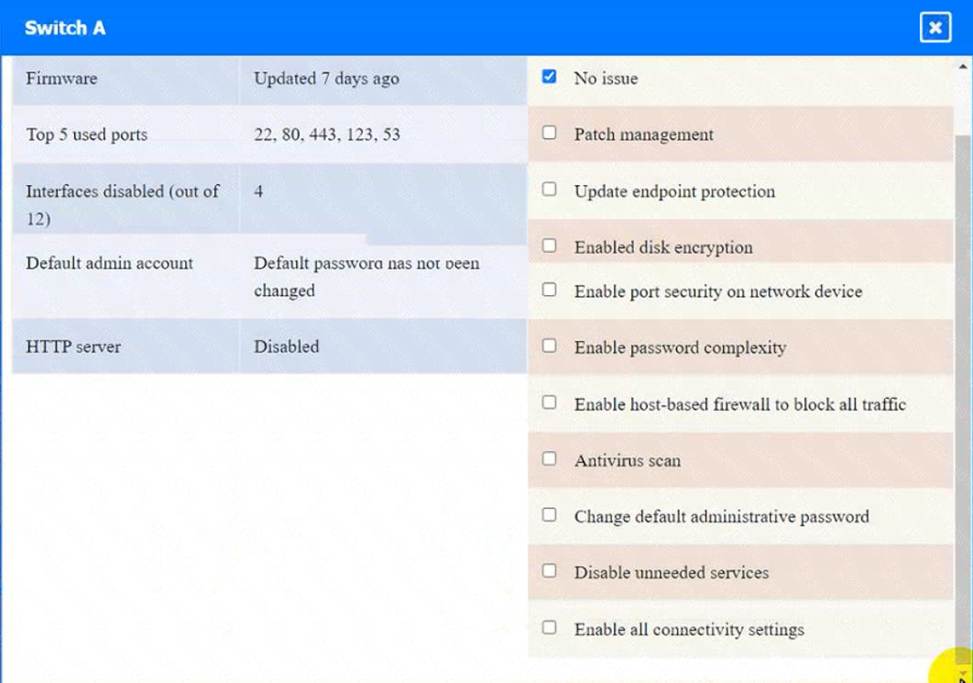Click the Default admin account label
The width and height of the screenshot is (973, 683).
(x=110, y=263)
